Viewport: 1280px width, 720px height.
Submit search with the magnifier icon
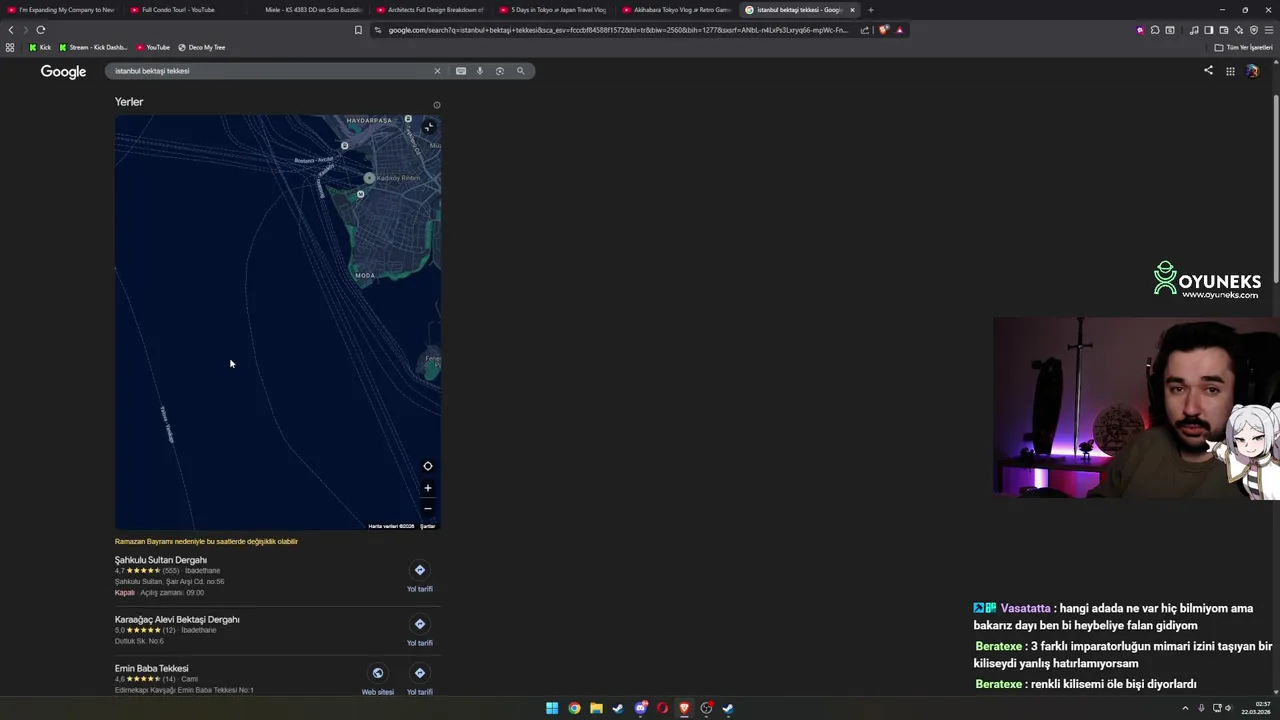[x=520, y=71]
